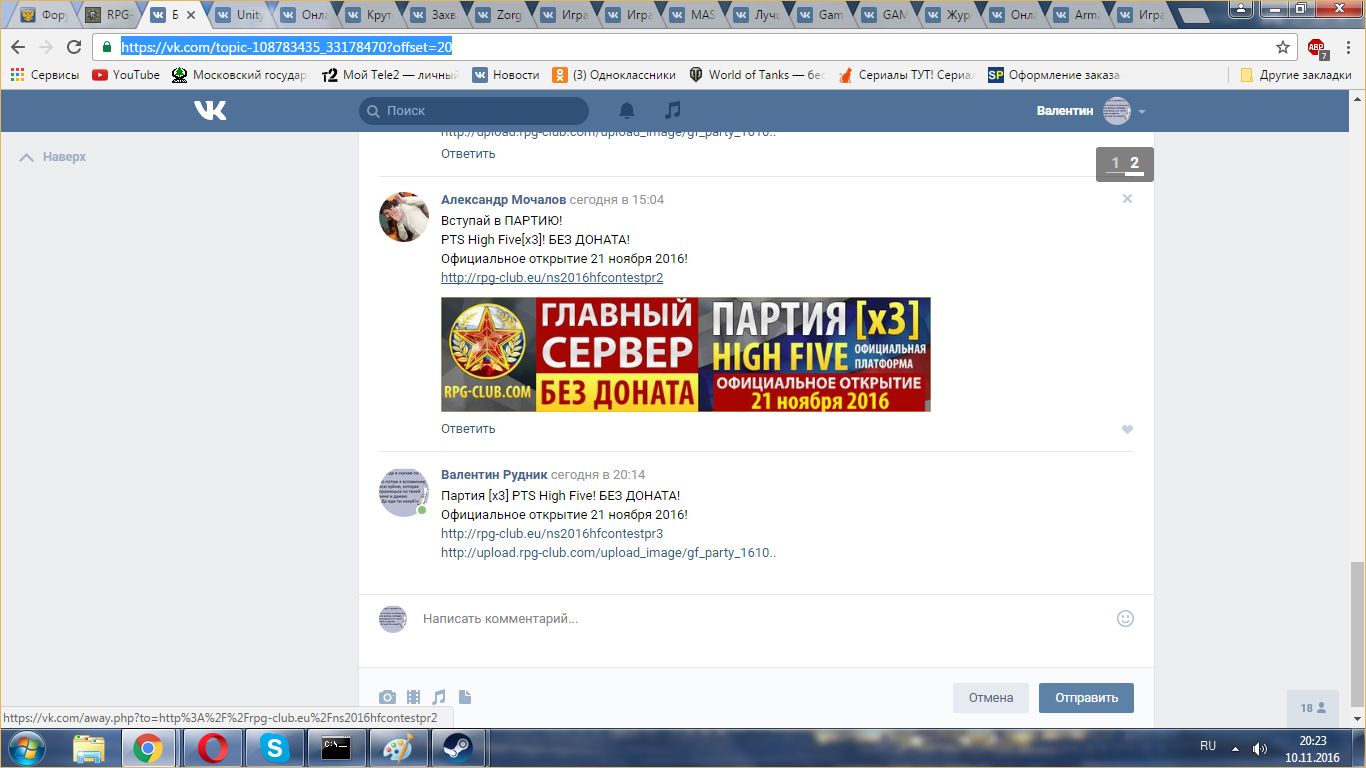This screenshot has height=768, width=1366.
Task: Go to page 1 of topic
Action: 1115,164
